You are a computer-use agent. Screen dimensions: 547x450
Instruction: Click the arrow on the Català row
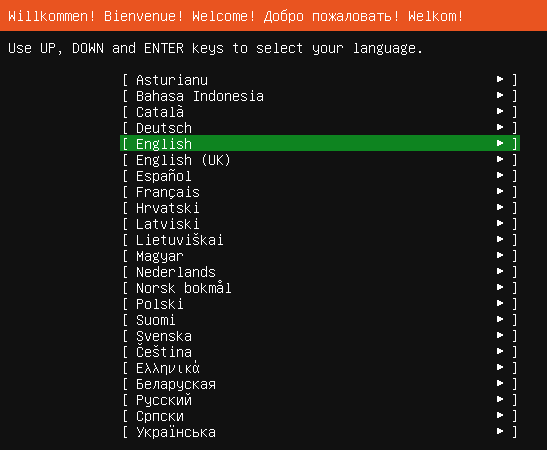coord(500,111)
